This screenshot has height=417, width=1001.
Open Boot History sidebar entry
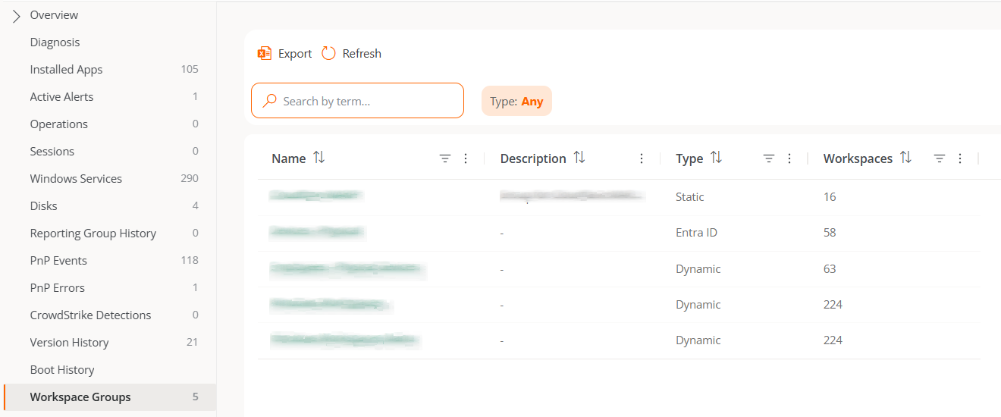pyautogui.click(x=62, y=370)
